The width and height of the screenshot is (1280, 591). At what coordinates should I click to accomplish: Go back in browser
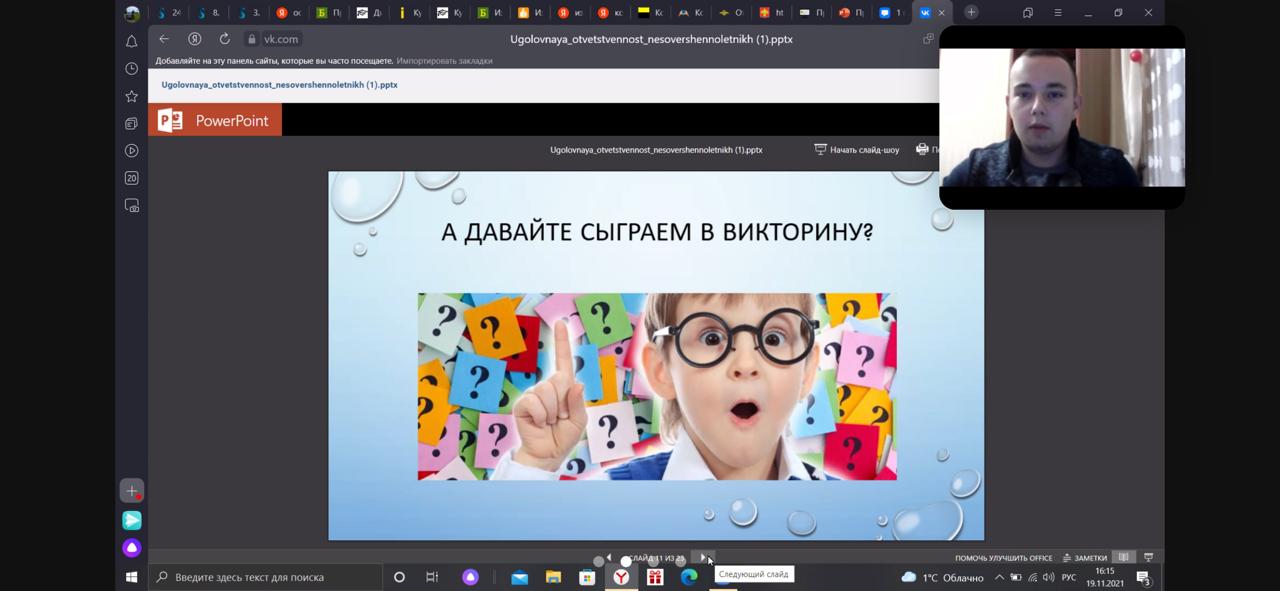click(164, 39)
